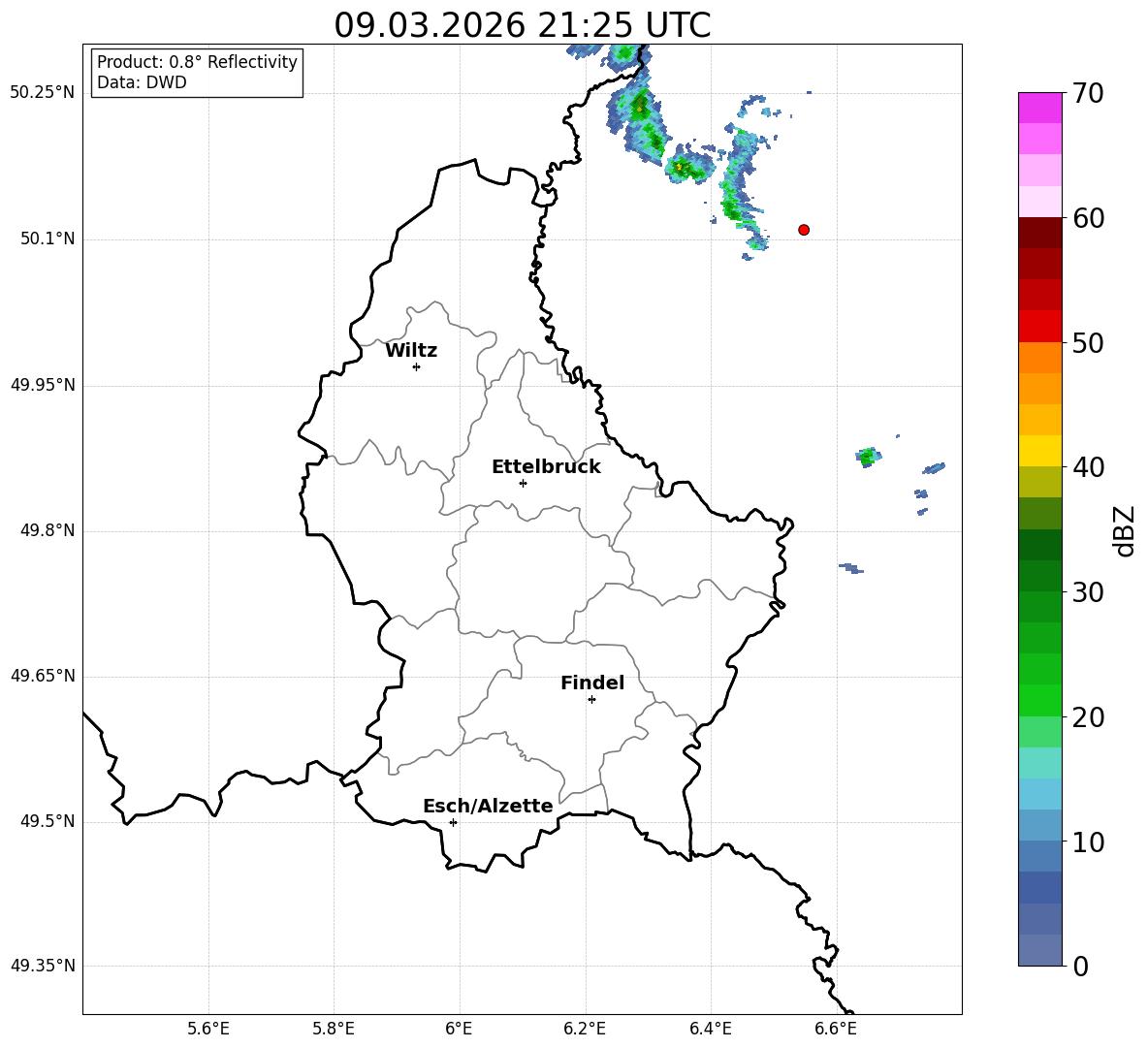Viewport: 1148px width, 1048px height.
Task: Click the 0 dBZ colorbar label
Action: (x=1079, y=967)
